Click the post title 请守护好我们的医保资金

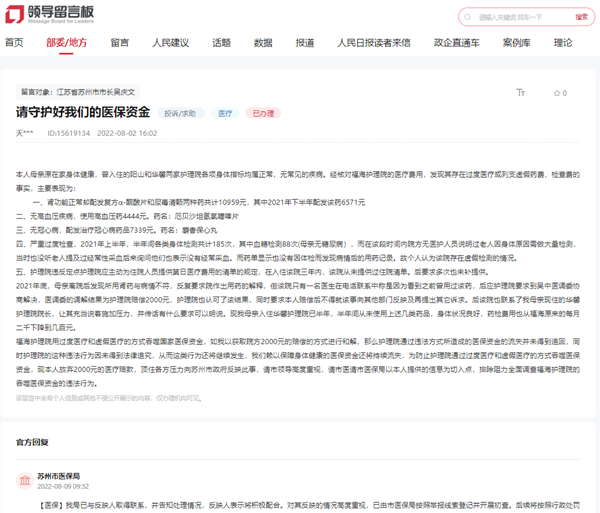(x=83, y=112)
